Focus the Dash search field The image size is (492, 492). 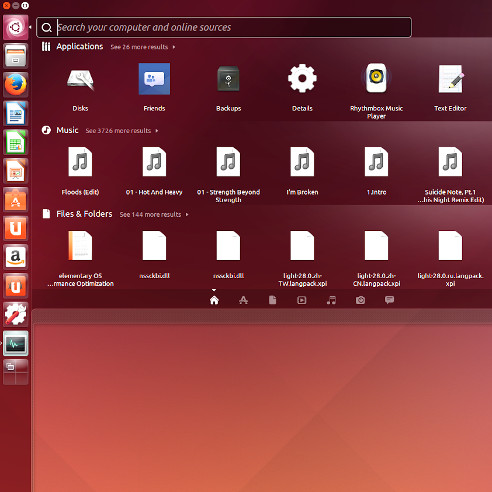click(224, 27)
